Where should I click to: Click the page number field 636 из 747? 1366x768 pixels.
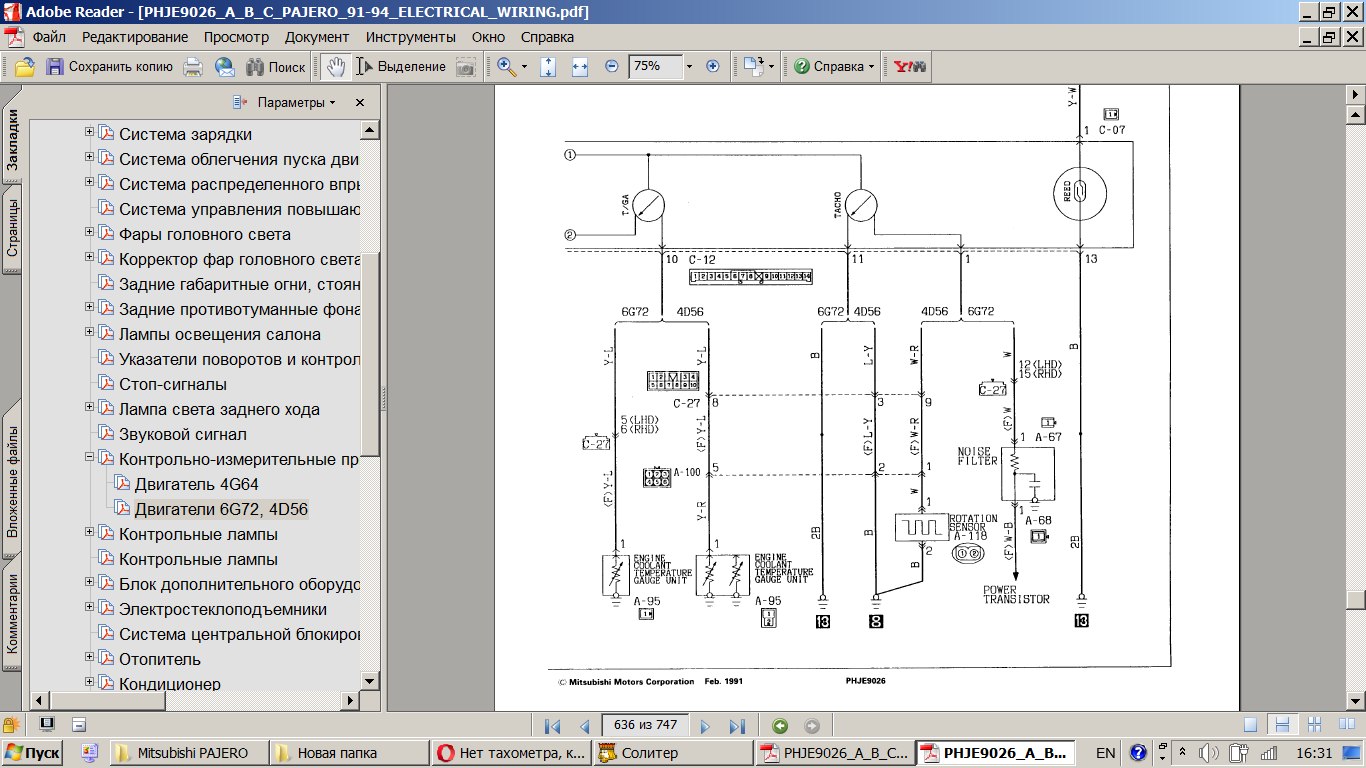coord(645,726)
